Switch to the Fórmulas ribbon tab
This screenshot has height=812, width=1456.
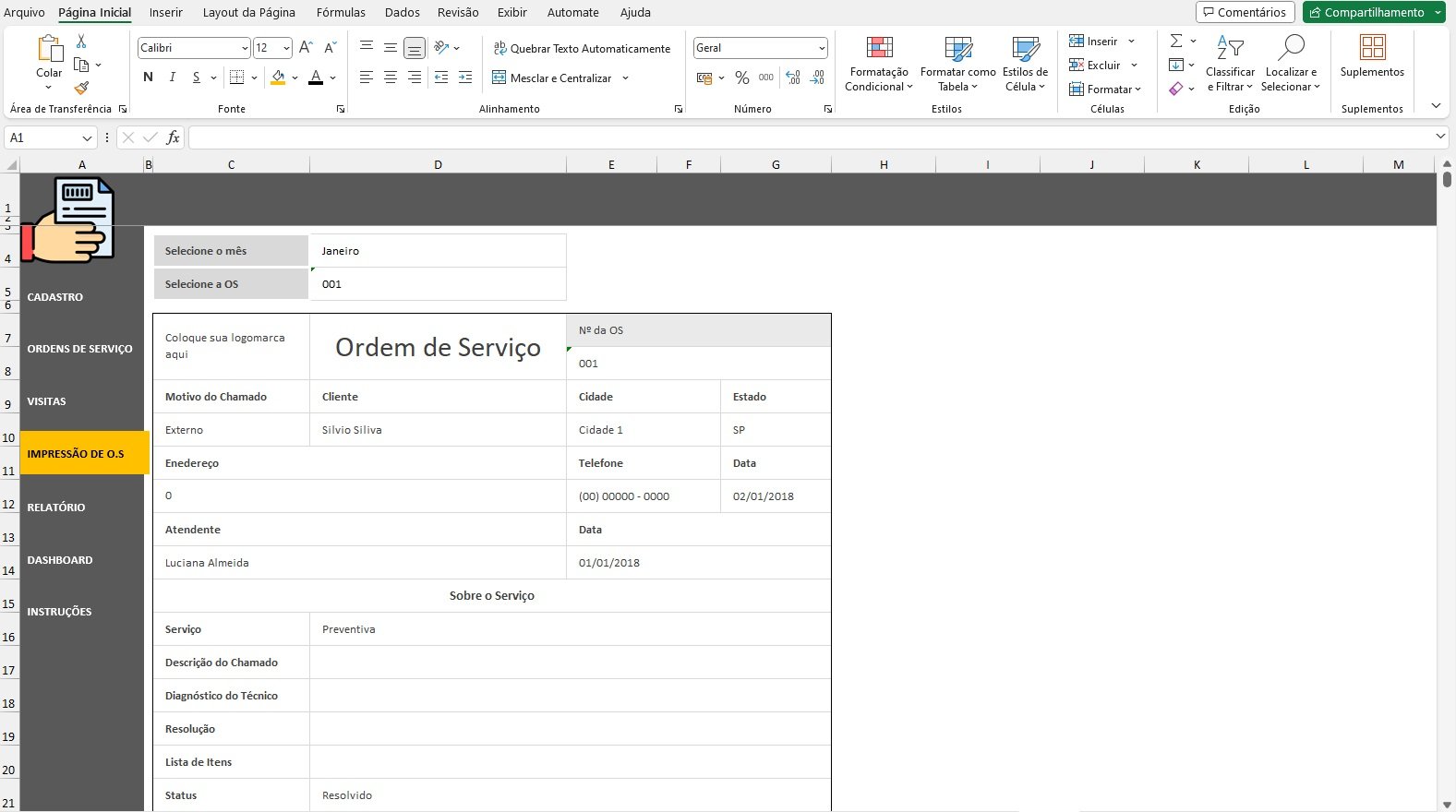click(x=341, y=12)
